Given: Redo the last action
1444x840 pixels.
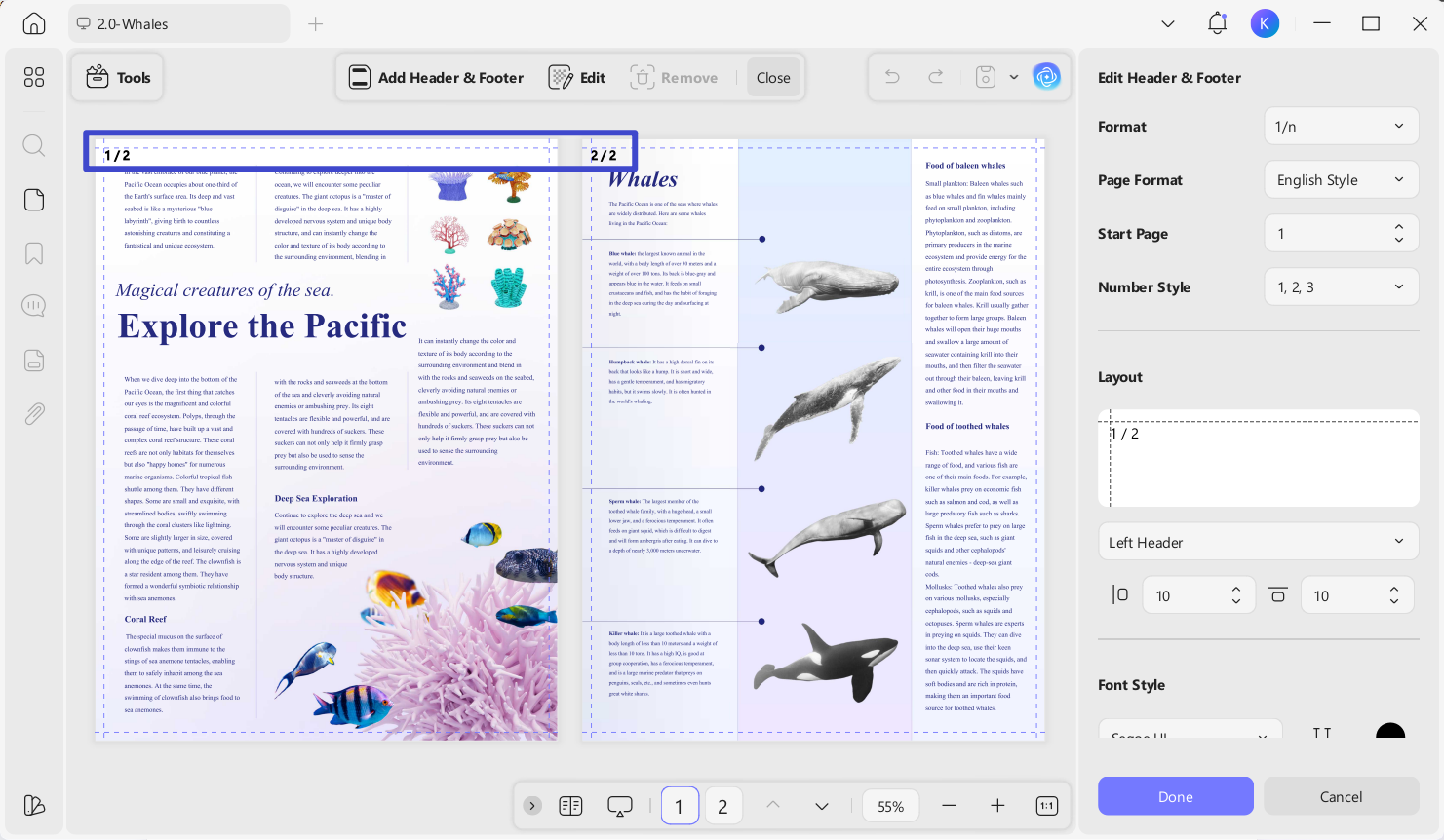Looking at the screenshot, I should (936, 77).
